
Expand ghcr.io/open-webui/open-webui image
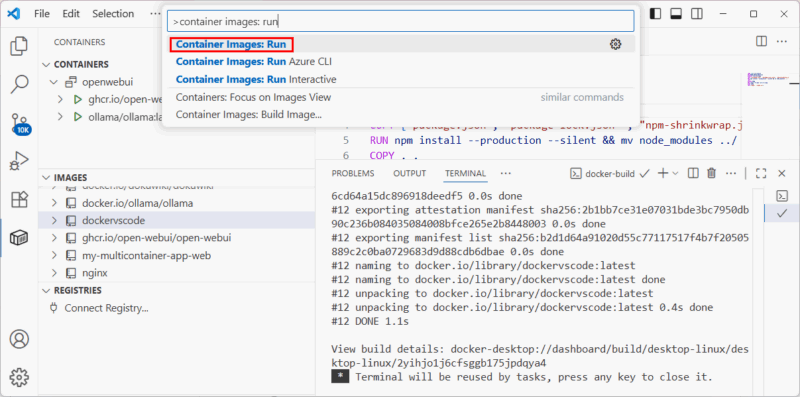[54, 238]
